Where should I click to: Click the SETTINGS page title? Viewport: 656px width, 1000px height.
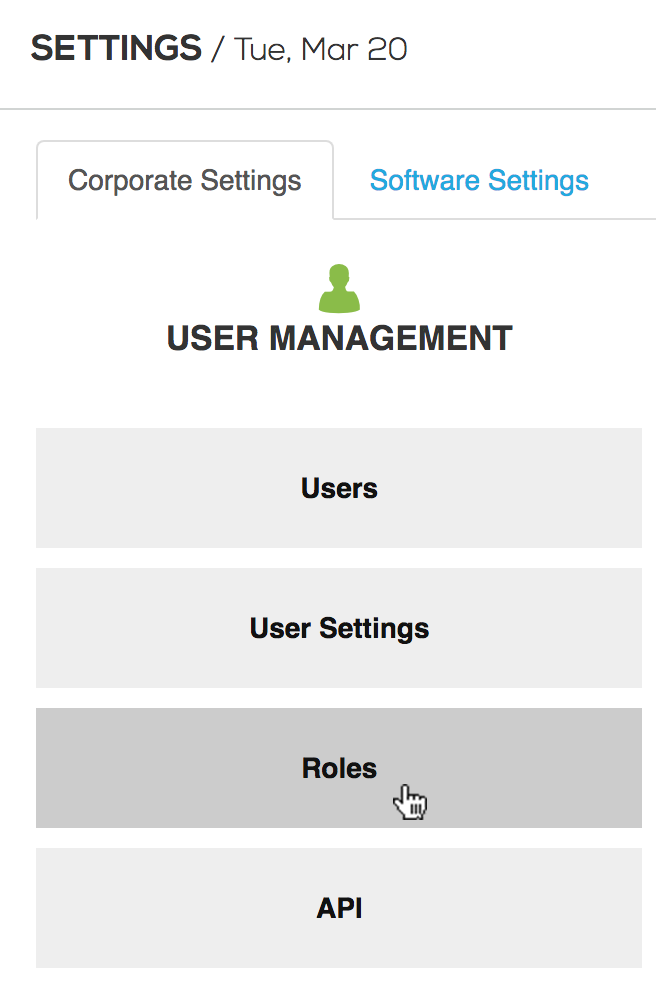(116, 48)
